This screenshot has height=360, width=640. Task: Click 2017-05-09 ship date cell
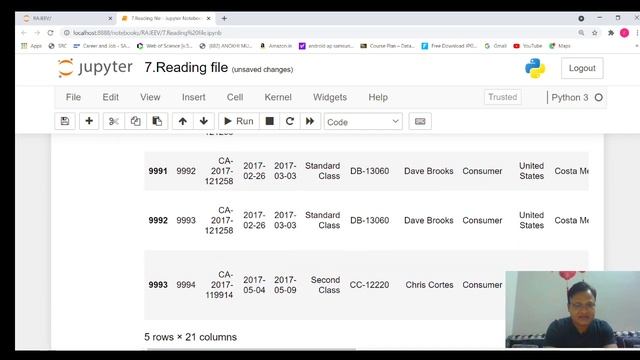[x=285, y=285]
